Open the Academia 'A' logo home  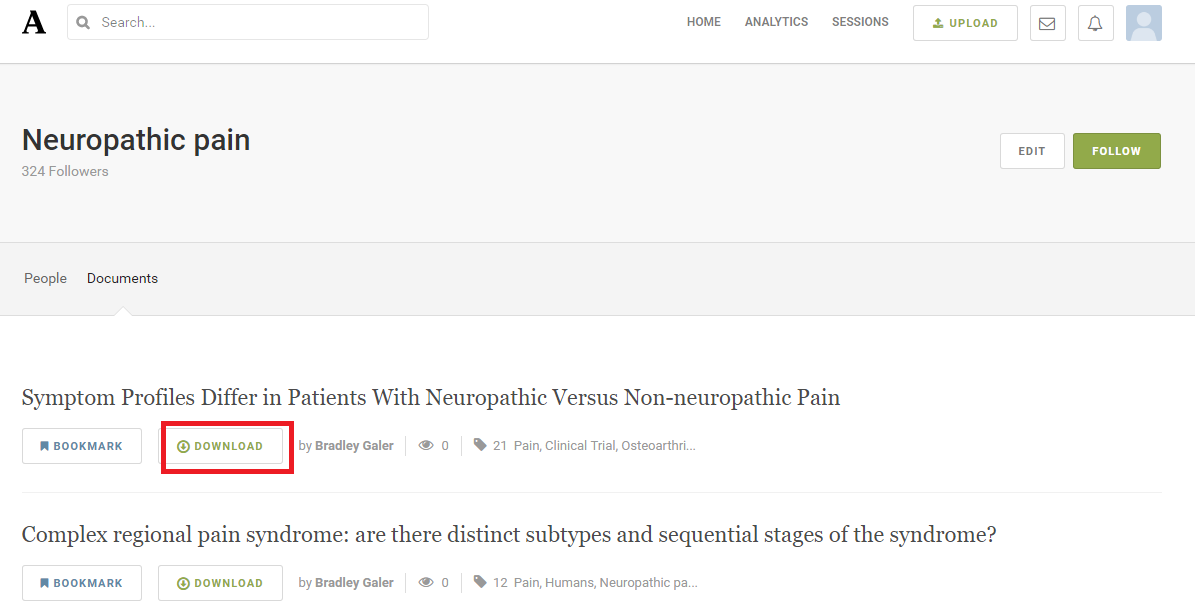pos(34,22)
